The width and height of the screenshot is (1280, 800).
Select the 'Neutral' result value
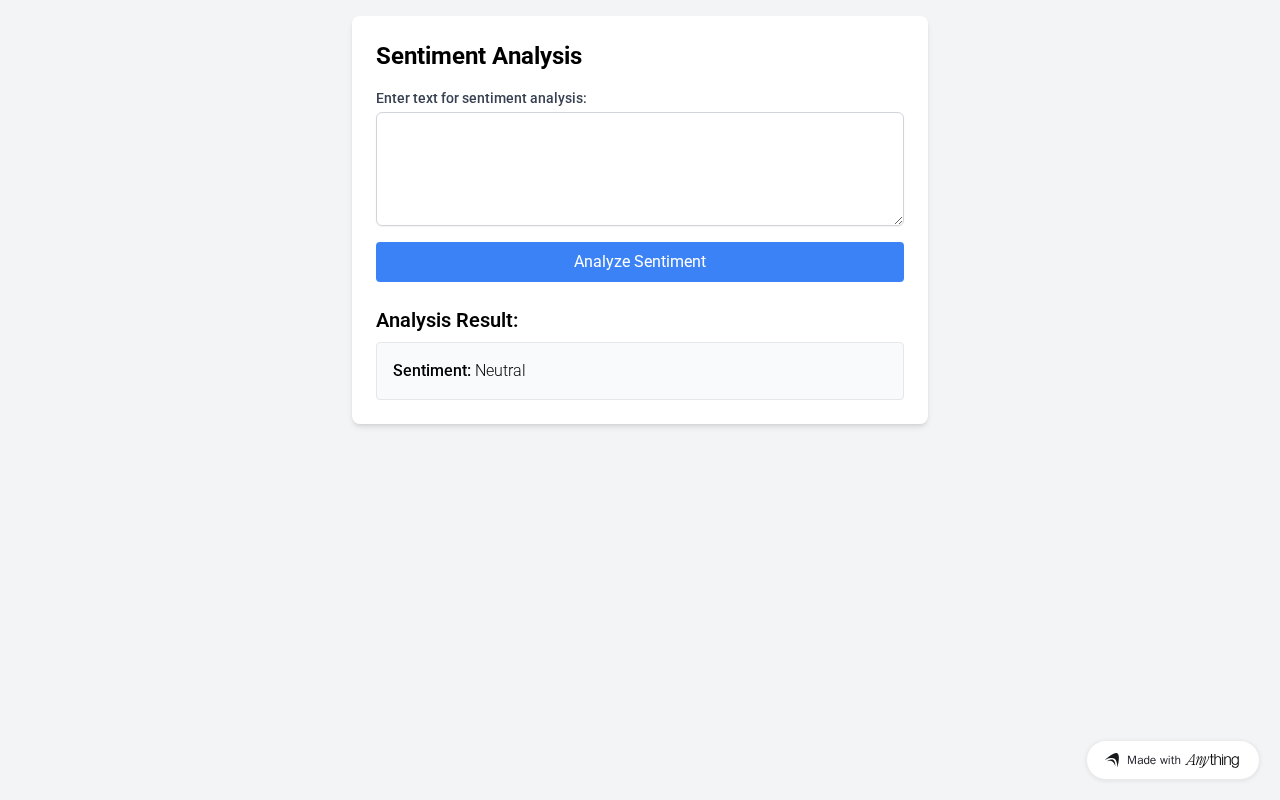click(x=500, y=371)
